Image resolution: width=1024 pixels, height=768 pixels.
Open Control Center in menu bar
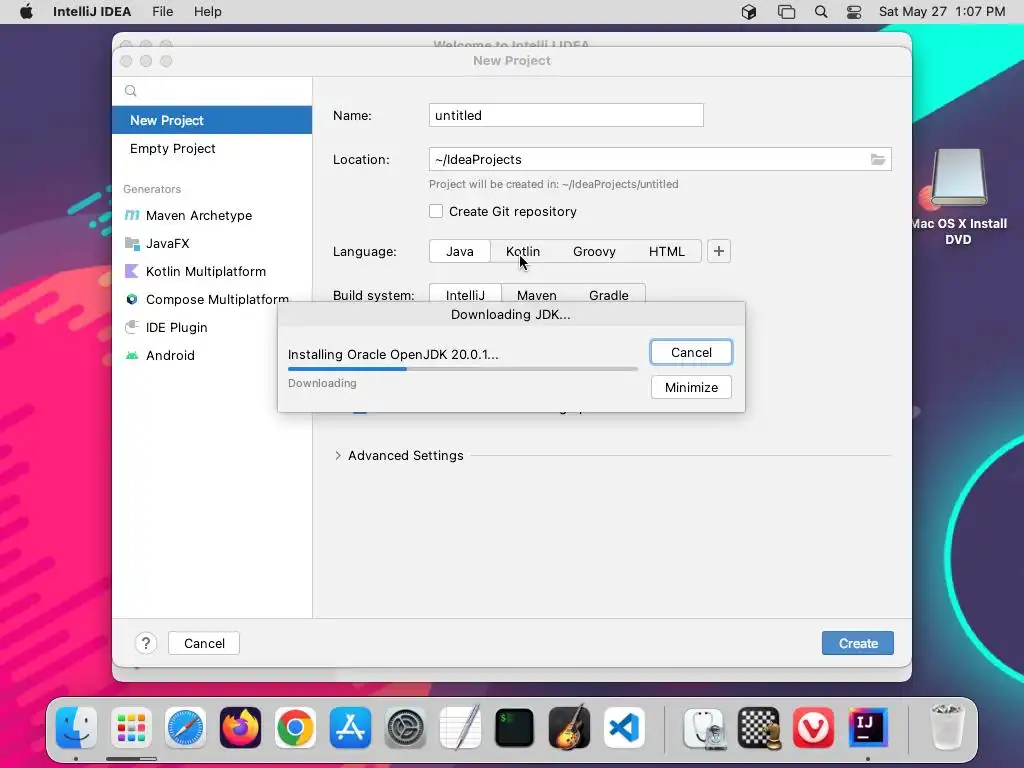[x=854, y=12]
